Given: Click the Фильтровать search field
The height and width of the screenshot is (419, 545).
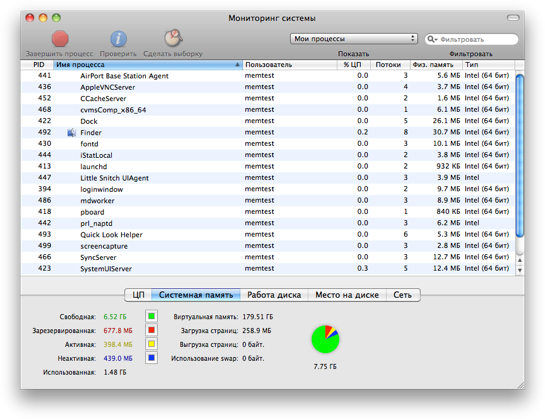Looking at the screenshot, I should 471,39.
